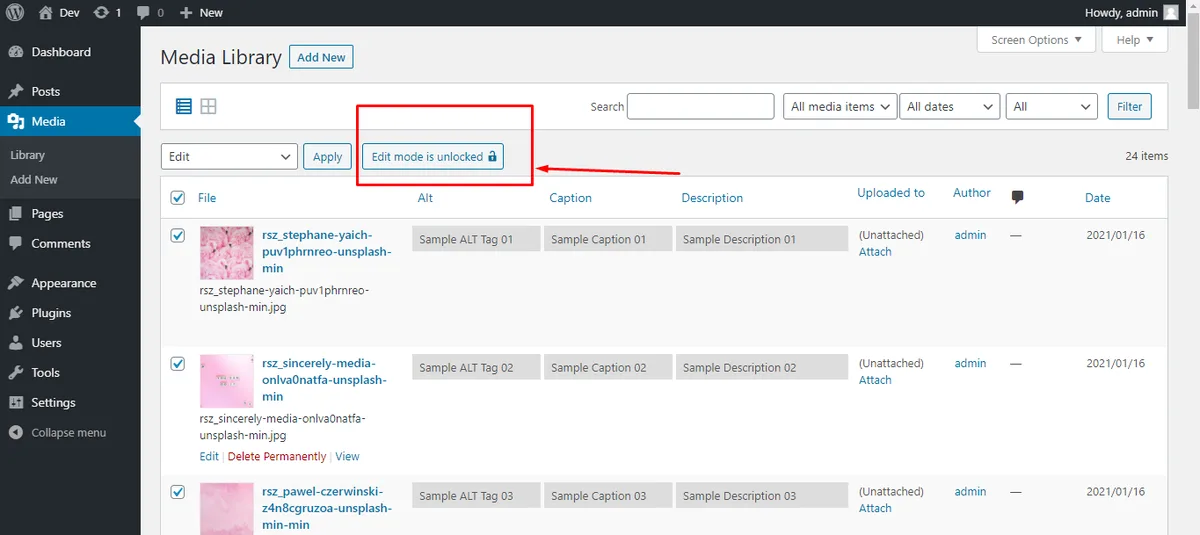Open the Users menu
Viewport: 1200px width, 535px height.
coord(46,342)
